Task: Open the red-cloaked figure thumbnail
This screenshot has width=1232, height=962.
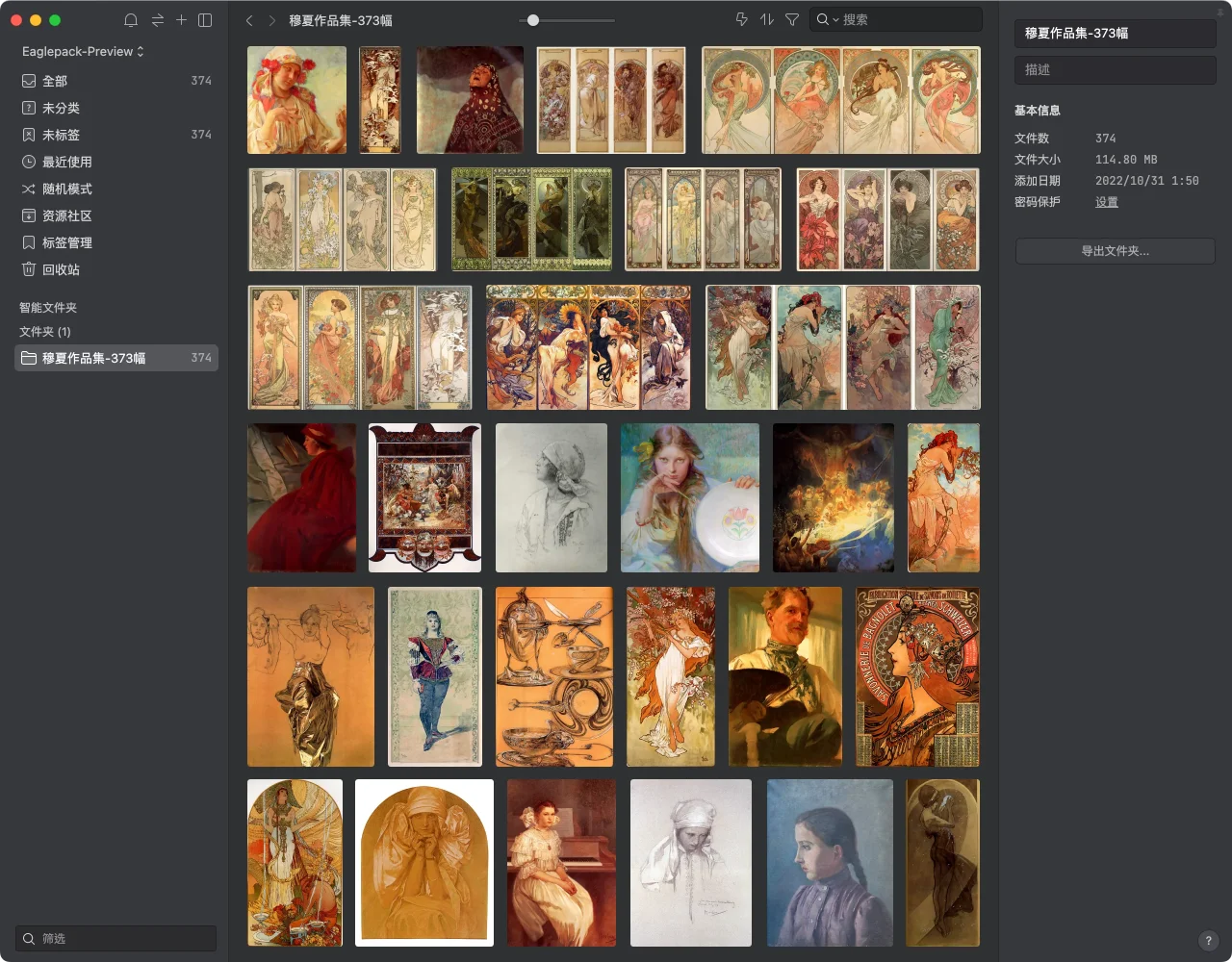Action: pyautogui.click(x=301, y=498)
